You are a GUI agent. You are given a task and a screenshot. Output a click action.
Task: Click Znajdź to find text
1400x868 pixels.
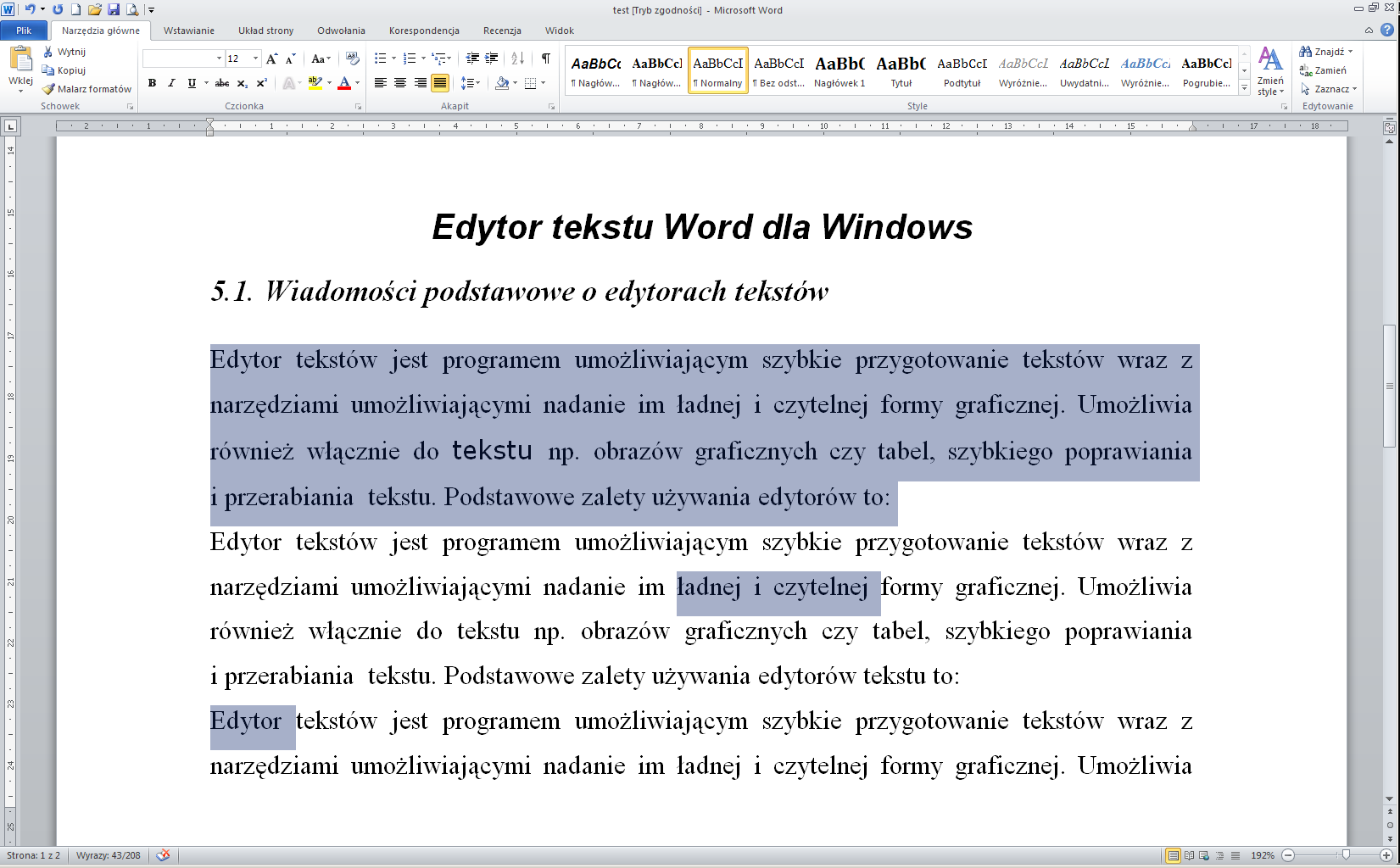(1327, 52)
